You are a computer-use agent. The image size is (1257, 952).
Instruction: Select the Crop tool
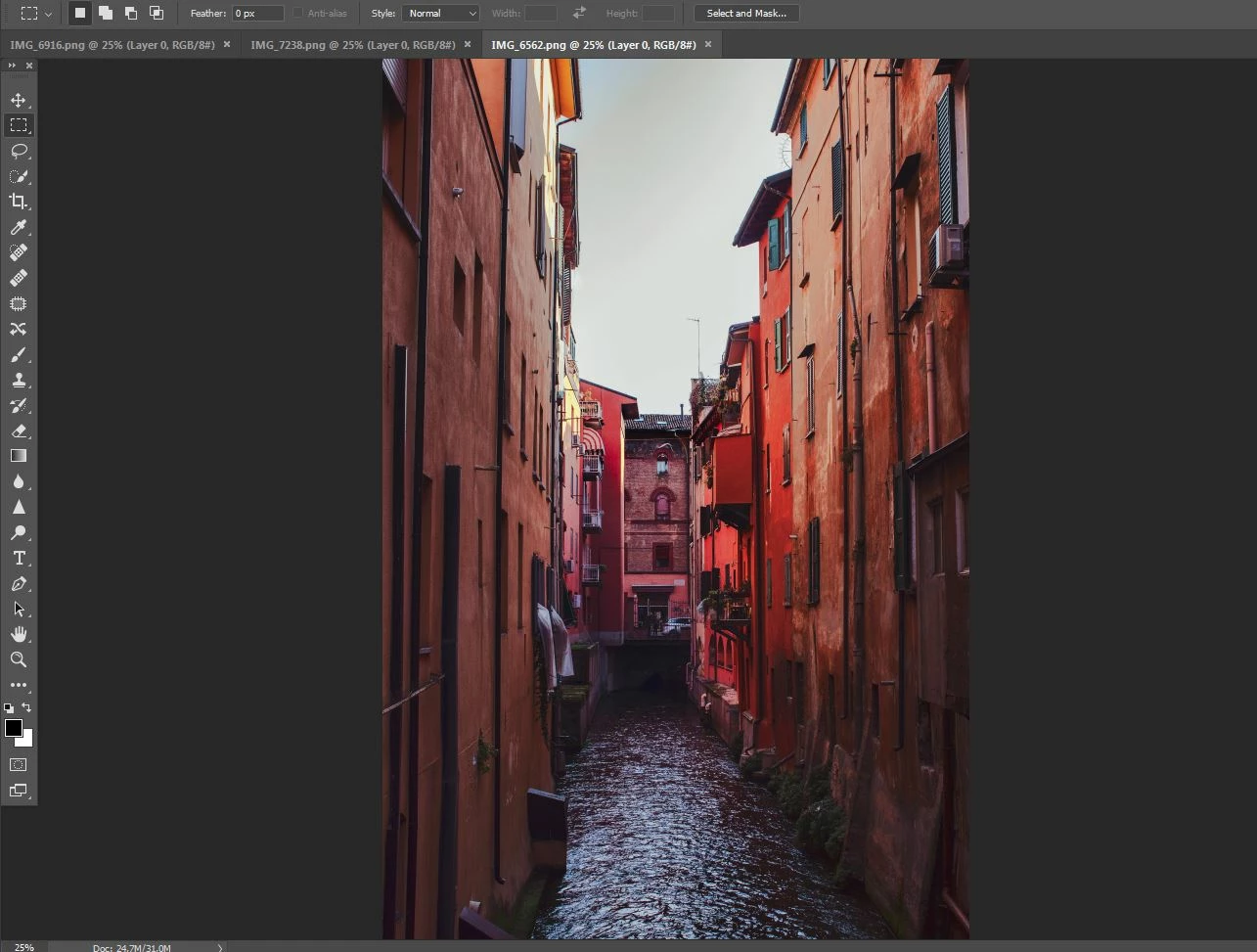click(x=19, y=202)
